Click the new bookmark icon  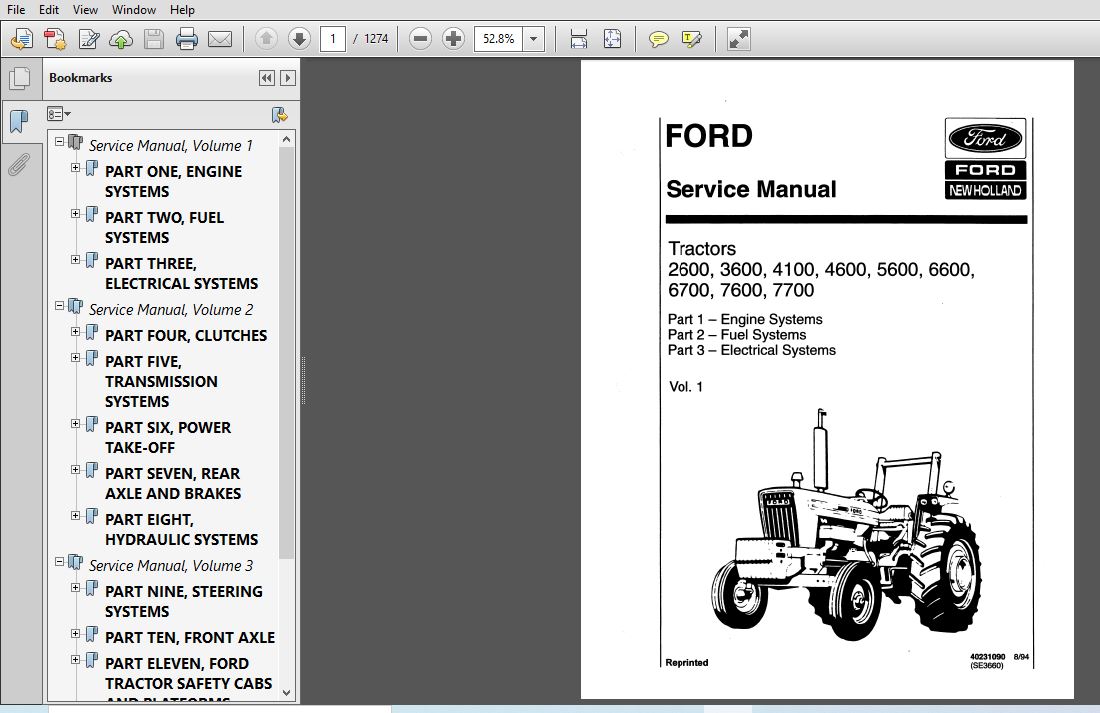(280, 114)
